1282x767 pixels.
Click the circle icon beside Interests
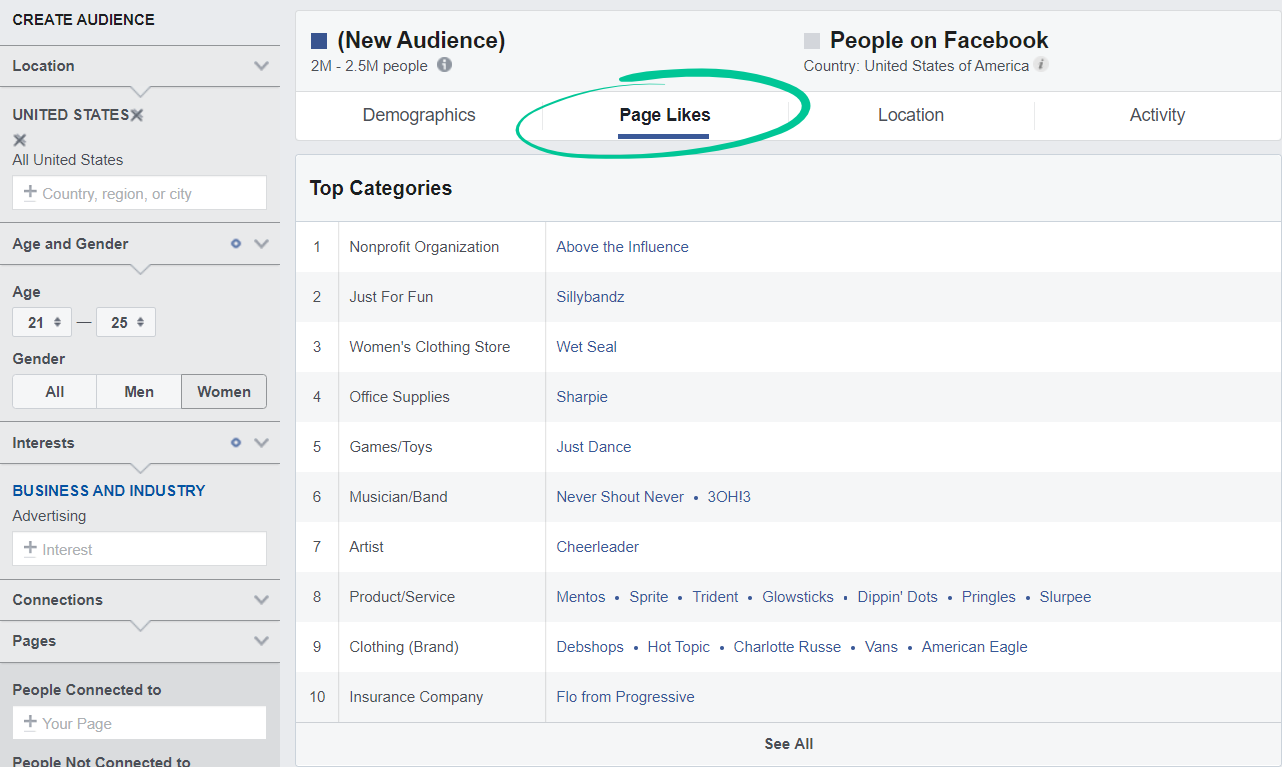coord(236,442)
